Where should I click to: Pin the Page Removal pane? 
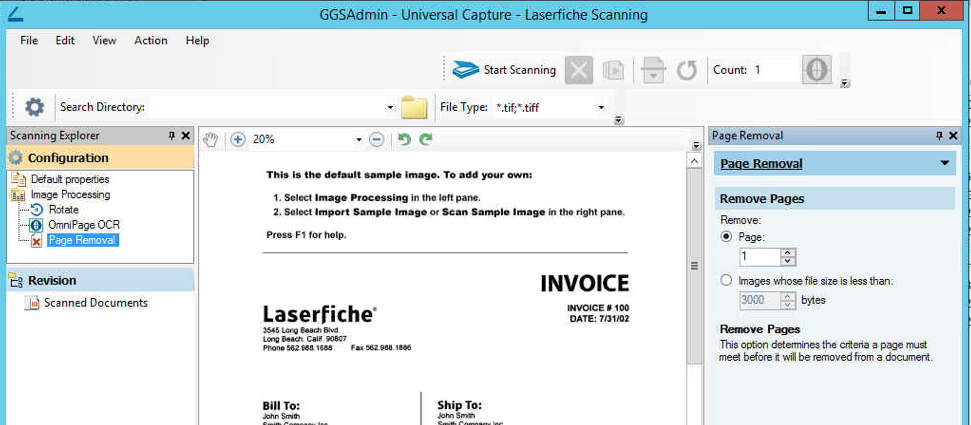point(939,136)
